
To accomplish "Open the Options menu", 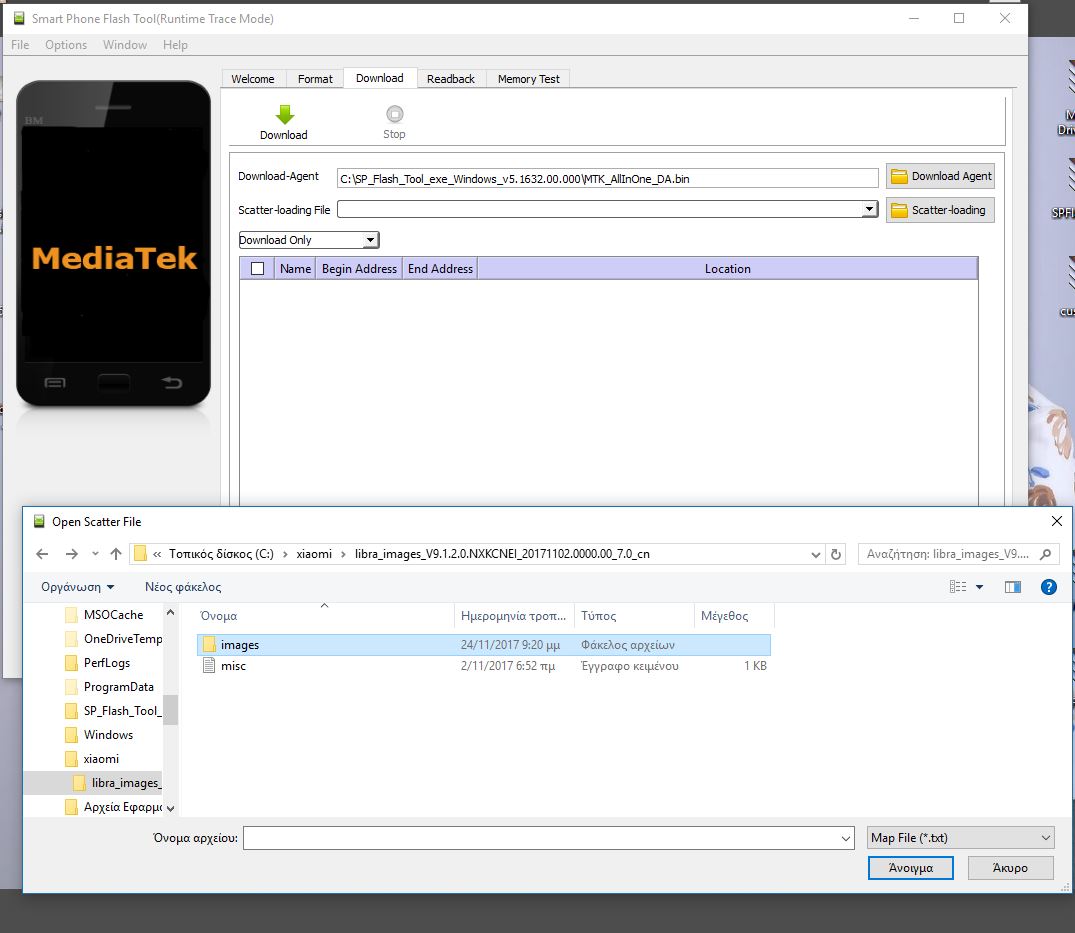I will (66, 45).
